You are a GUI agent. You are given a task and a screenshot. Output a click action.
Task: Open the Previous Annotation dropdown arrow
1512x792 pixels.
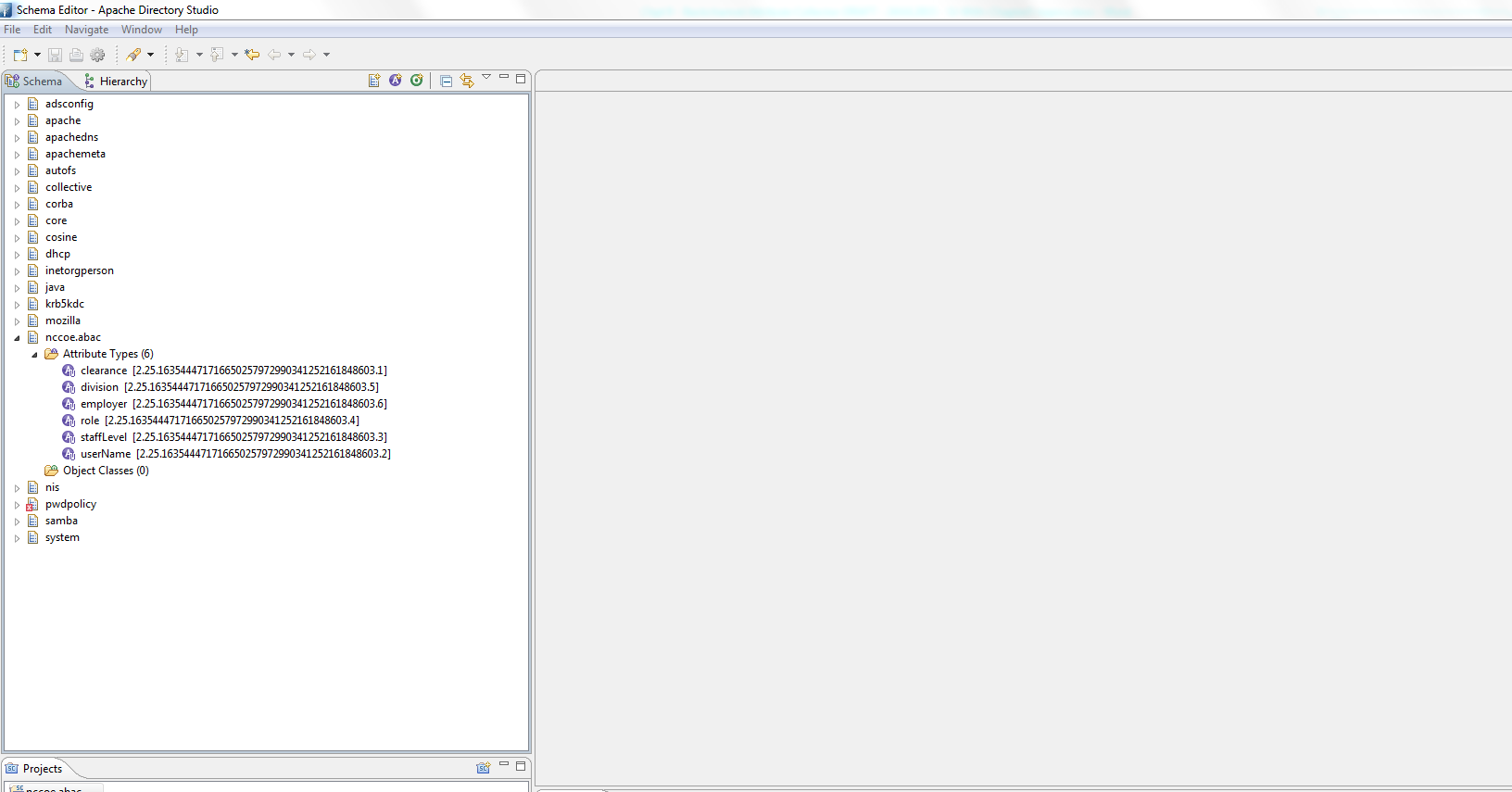[234, 55]
